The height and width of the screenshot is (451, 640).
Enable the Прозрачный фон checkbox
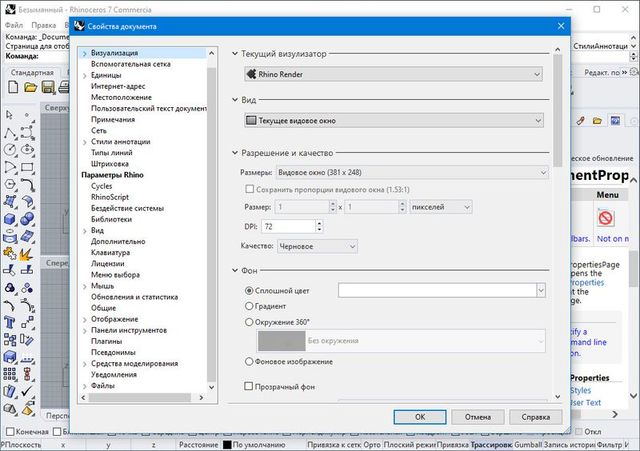click(250, 385)
